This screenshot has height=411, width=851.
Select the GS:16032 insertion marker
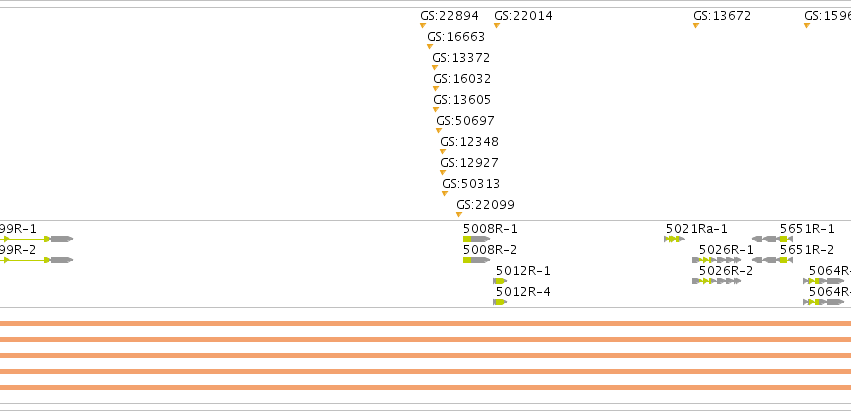(x=436, y=88)
